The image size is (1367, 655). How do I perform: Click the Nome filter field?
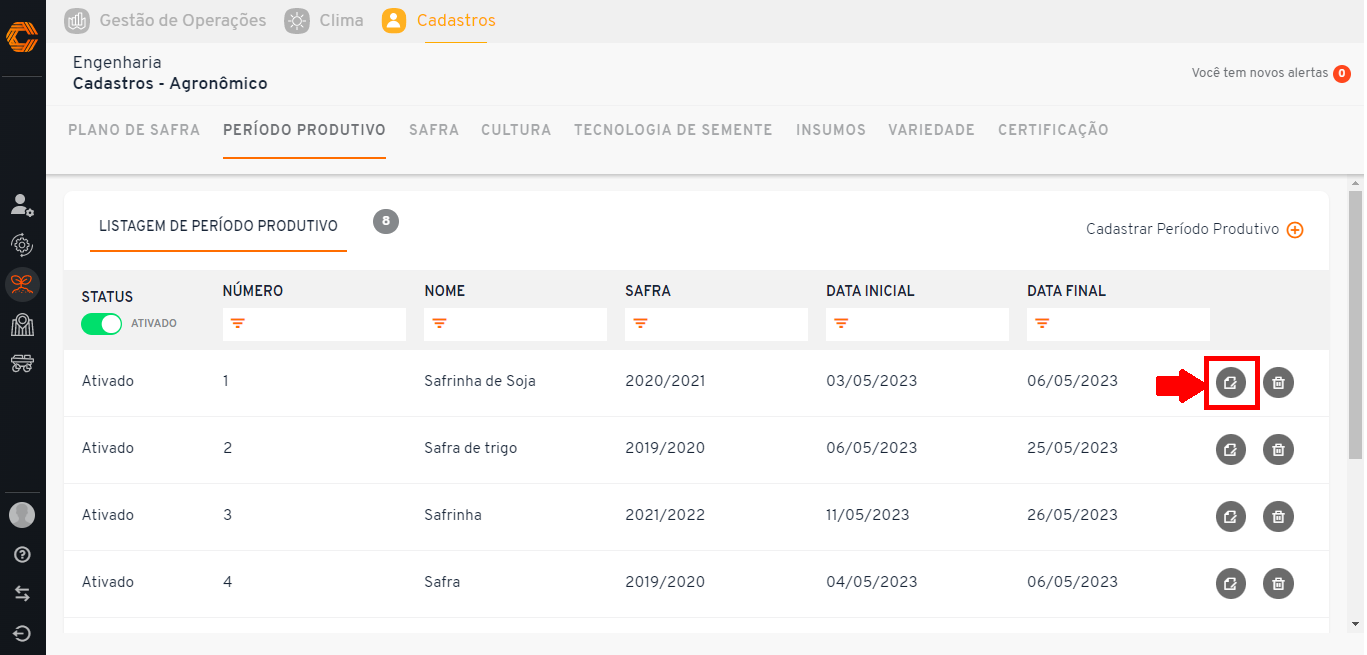515,324
